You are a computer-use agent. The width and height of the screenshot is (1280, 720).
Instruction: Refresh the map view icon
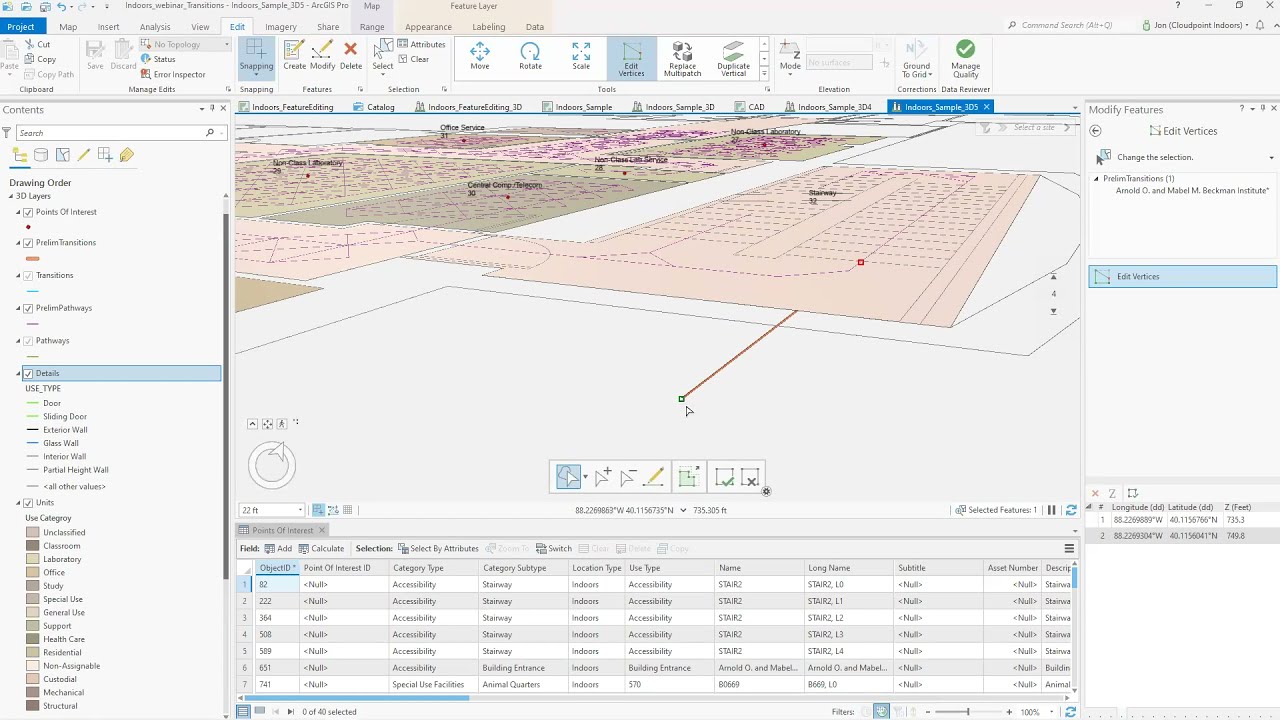1071,510
